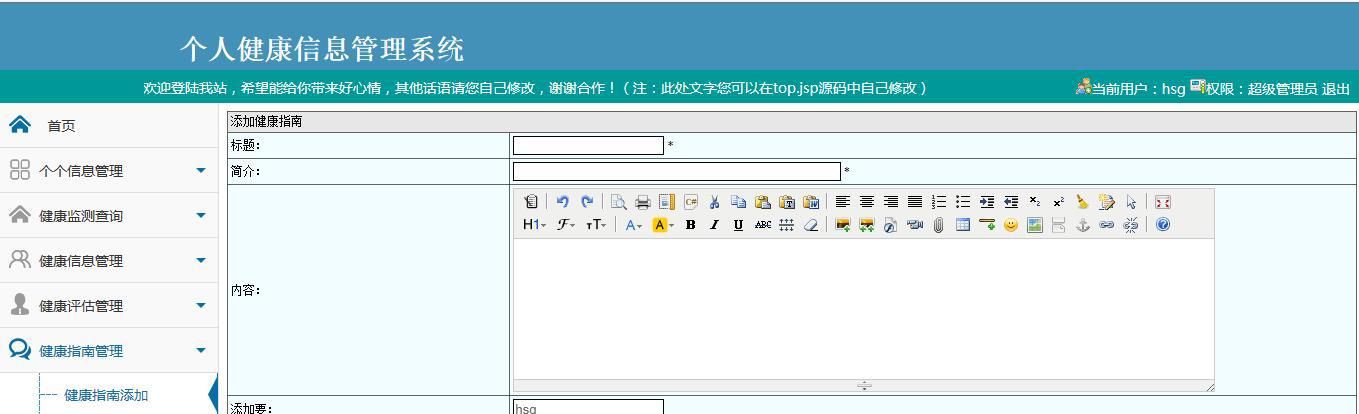Screen dimensions: 1359x414
Task: Clean HTML code with broom icon
Action: (1082, 201)
